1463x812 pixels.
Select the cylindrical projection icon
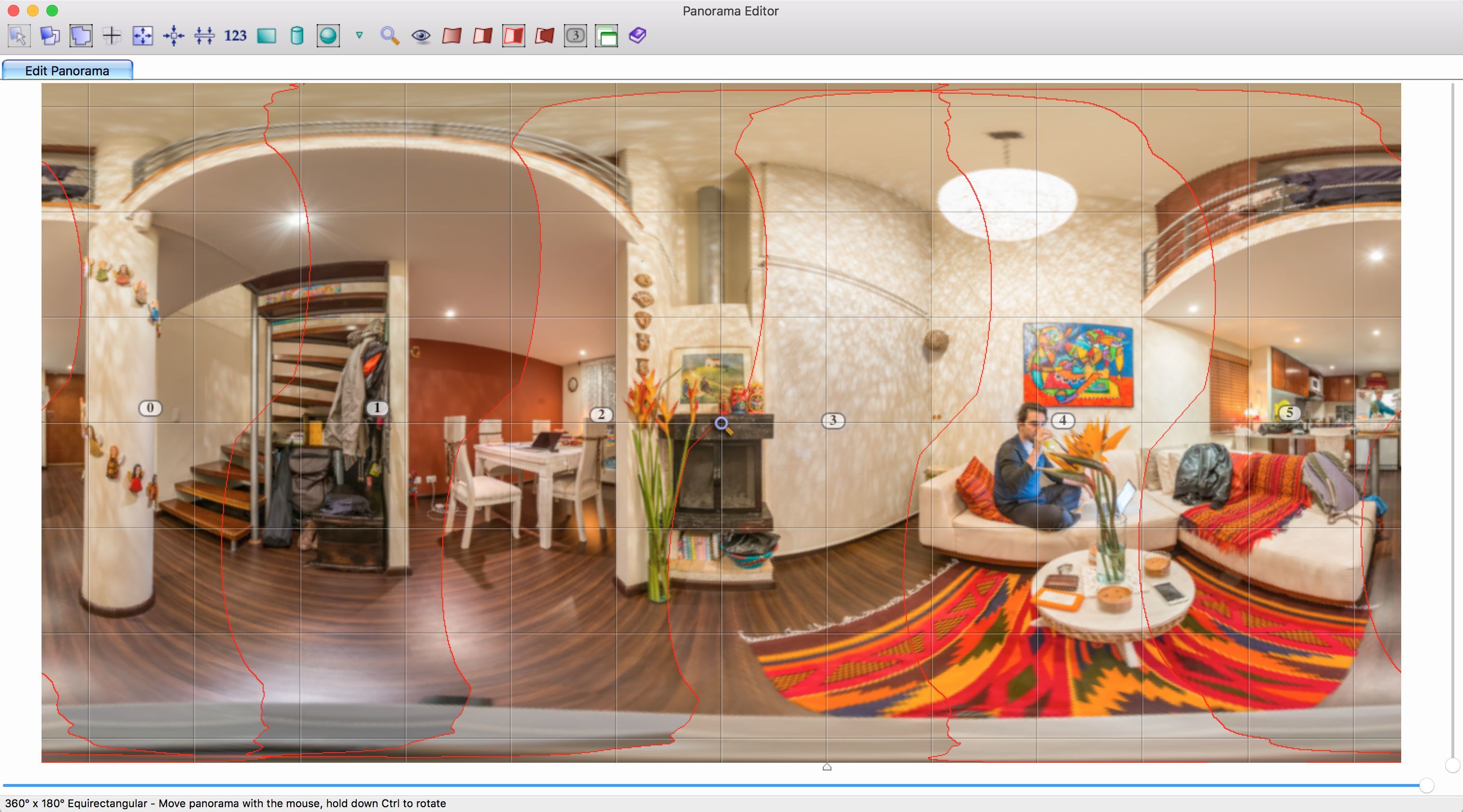coord(297,36)
